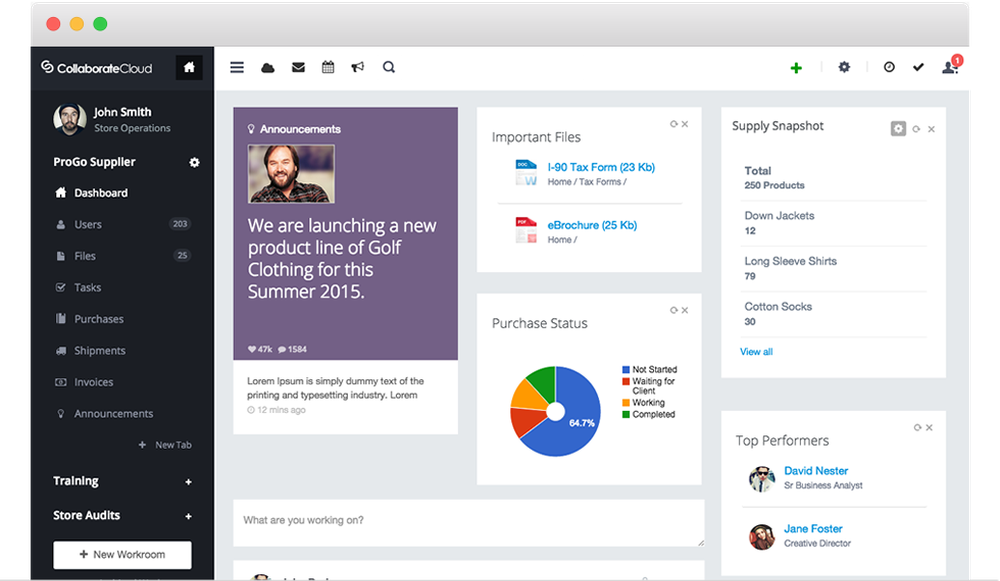Expand the Store Audits section

[190, 515]
